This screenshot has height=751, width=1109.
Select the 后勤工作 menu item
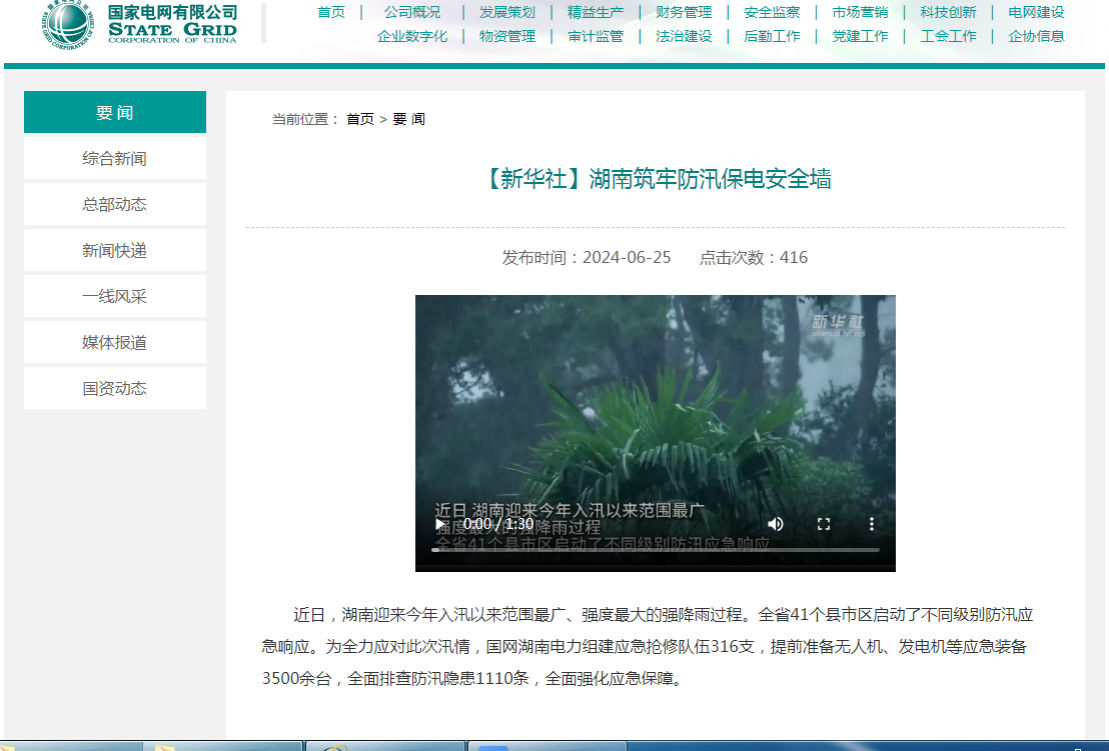[x=772, y=36]
